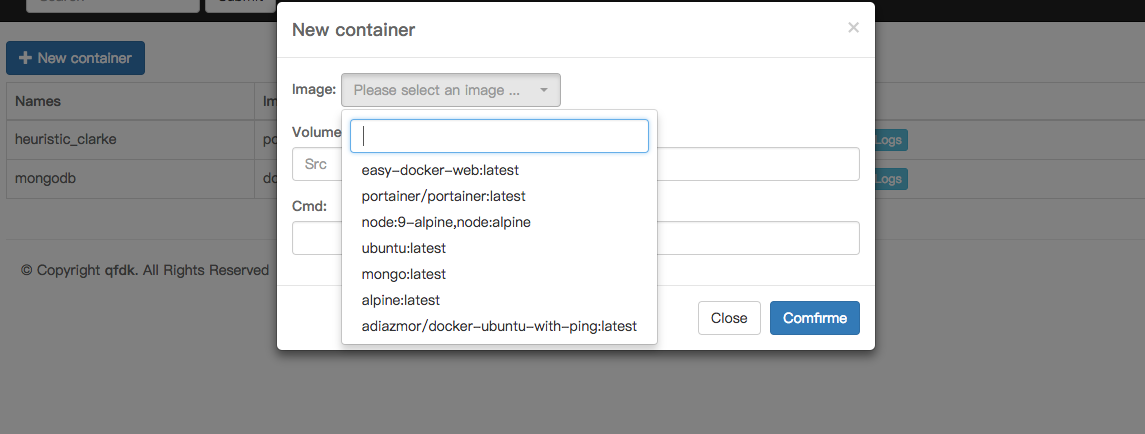Select easy-docker-web:latest image option
1145x434 pixels.
440,170
